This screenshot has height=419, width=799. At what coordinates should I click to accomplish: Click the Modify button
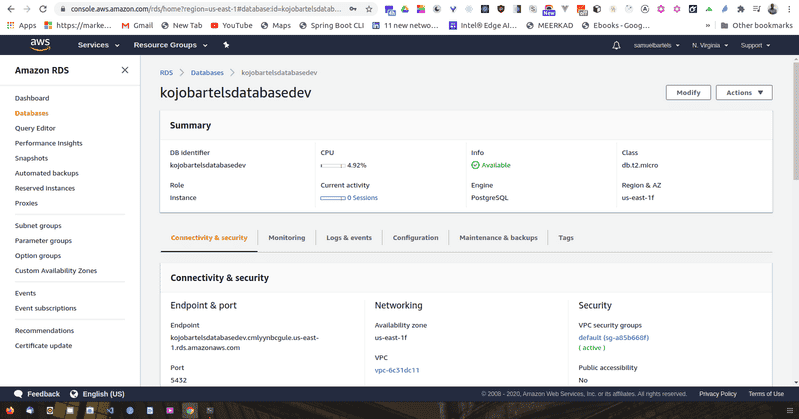click(x=688, y=93)
